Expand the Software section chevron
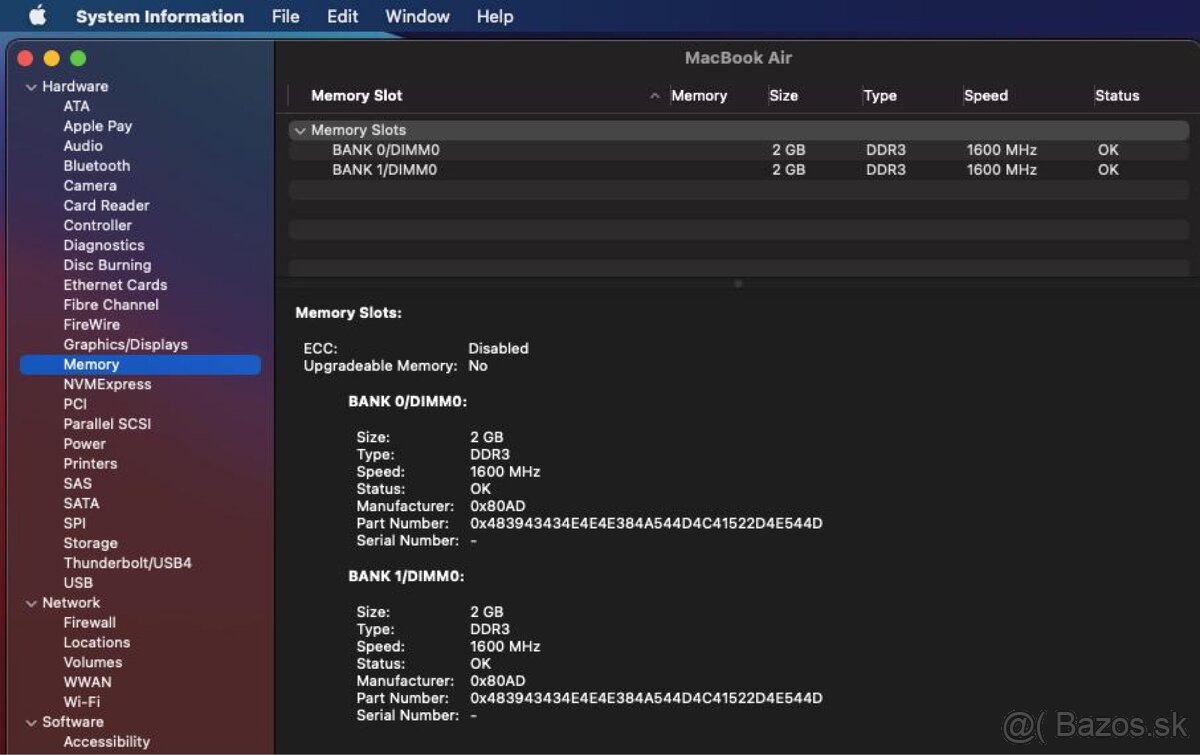1200x755 pixels. pyautogui.click(x=31, y=722)
